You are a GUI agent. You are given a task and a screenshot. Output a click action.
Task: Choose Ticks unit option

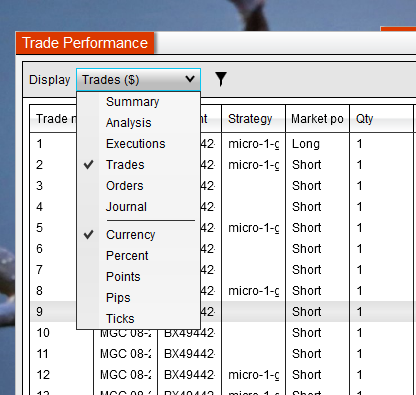pyautogui.click(x=120, y=319)
